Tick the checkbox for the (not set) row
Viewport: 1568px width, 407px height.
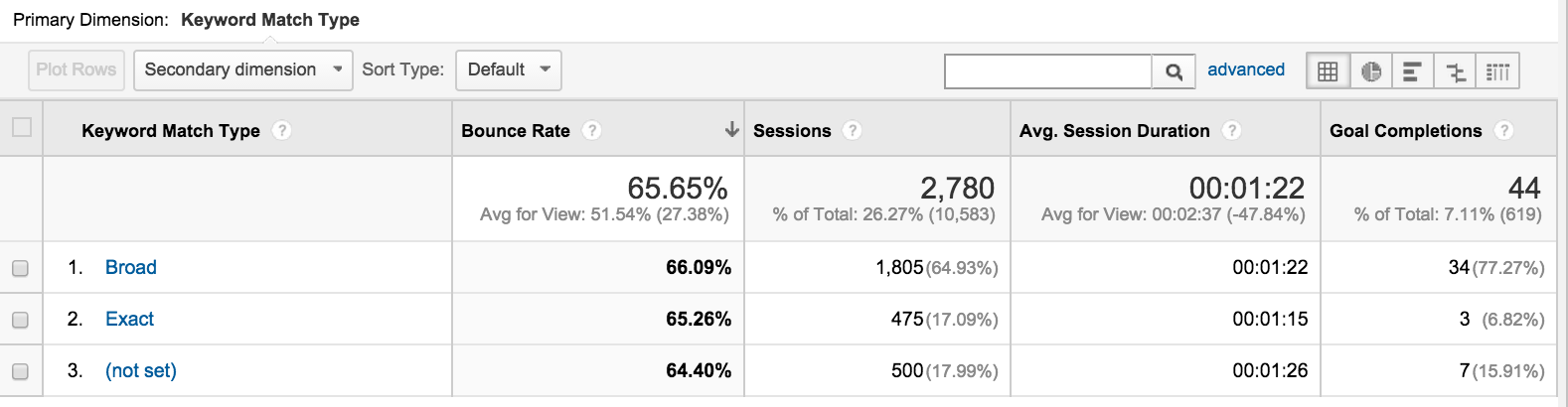click(20, 371)
